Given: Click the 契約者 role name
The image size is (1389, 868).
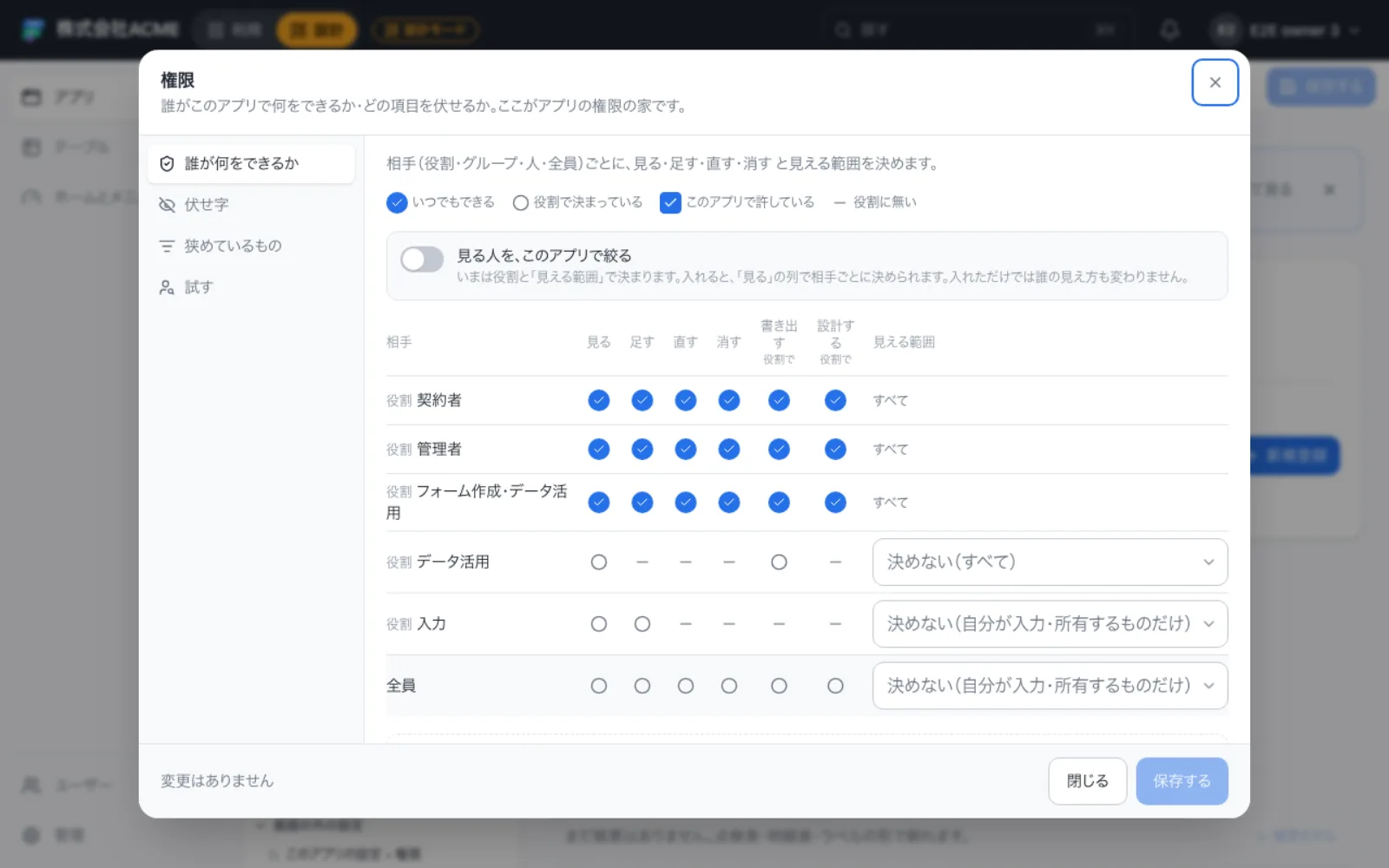Looking at the screenshot, I should click(439, 400).
